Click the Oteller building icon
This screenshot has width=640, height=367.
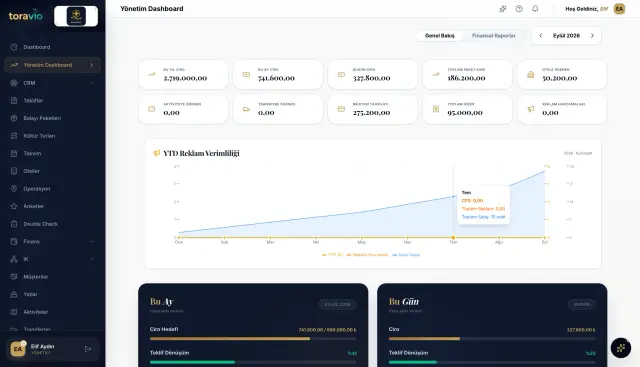14,171
